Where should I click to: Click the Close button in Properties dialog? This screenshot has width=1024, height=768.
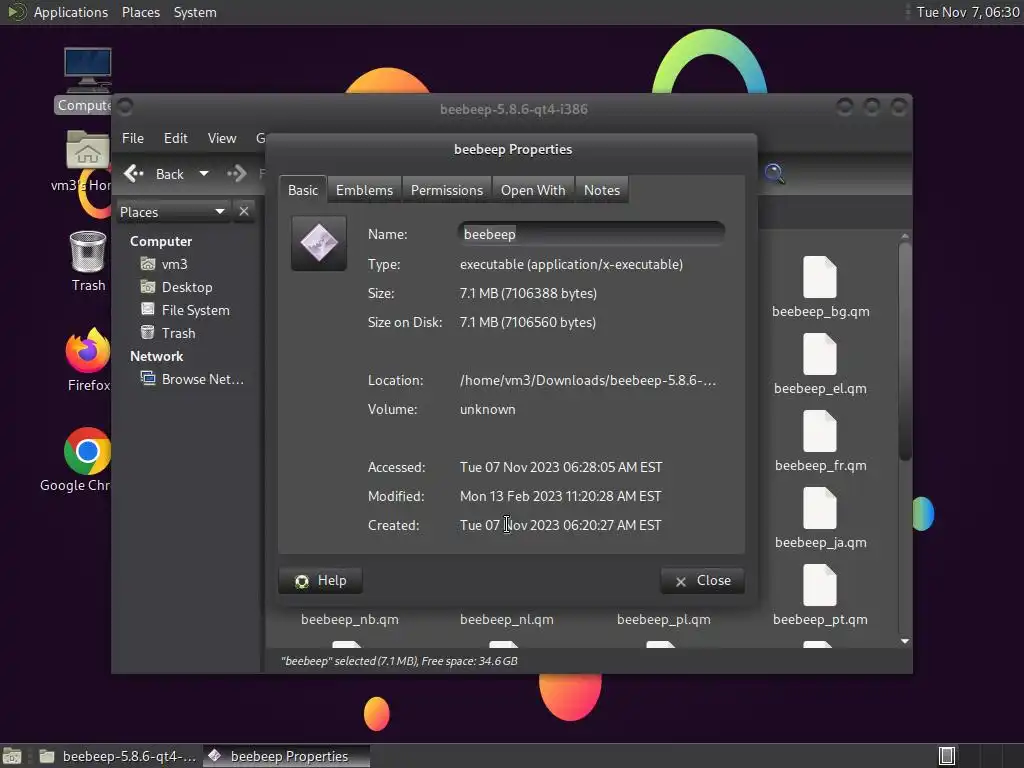[x=703, y=581]
